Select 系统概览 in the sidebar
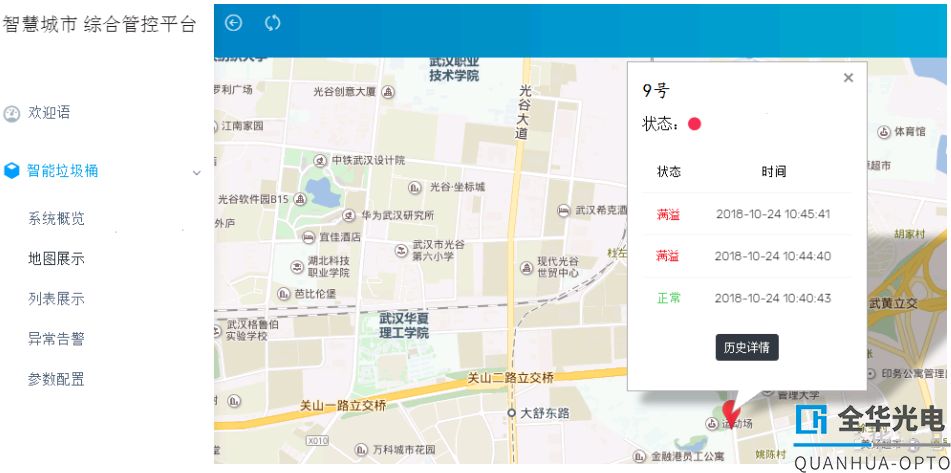Screen dimensions: 951x473 click(x=56, y=219)
